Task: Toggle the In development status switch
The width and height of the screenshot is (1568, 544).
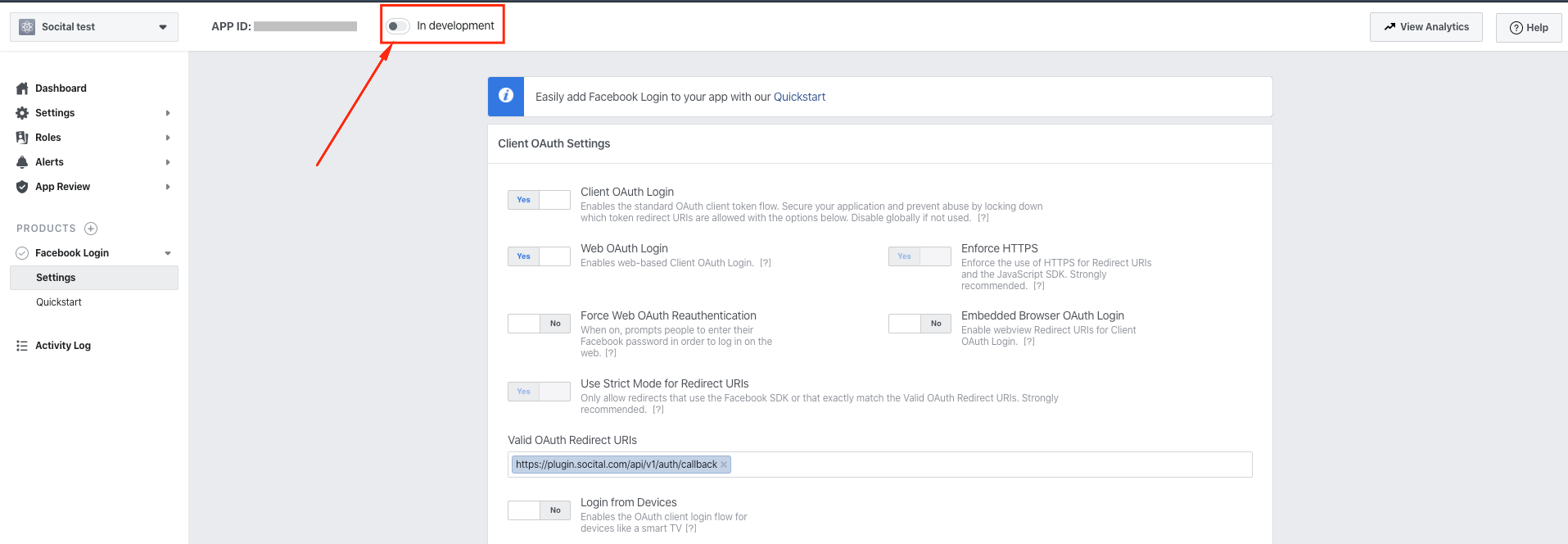Action: [x=398, y=26]
